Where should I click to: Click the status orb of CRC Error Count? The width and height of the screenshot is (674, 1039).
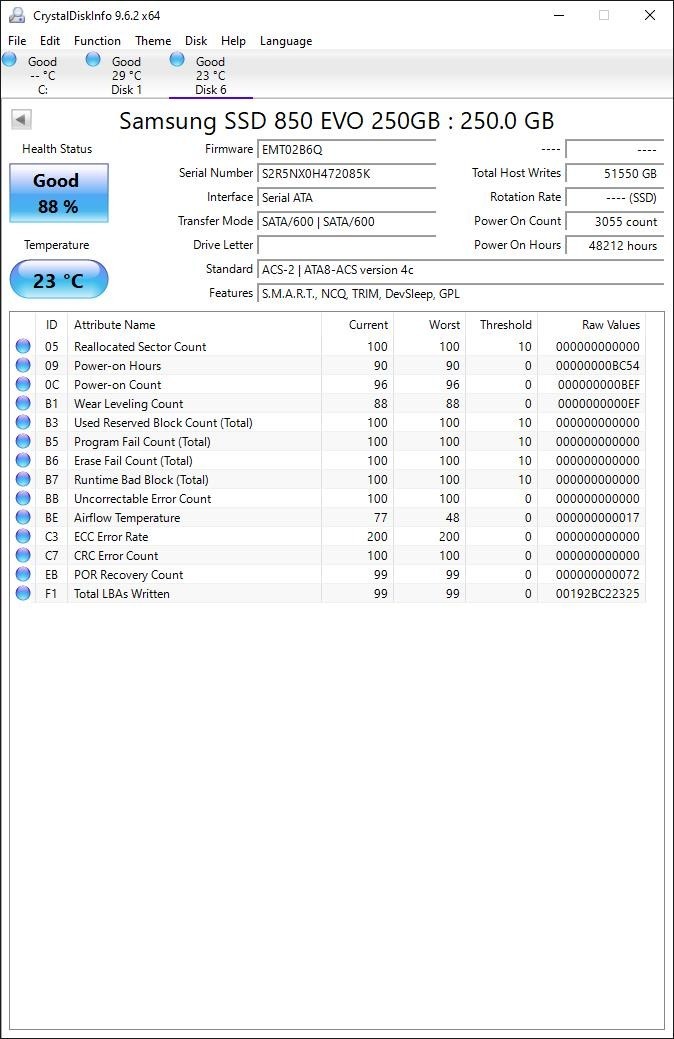tap(23, 555)
